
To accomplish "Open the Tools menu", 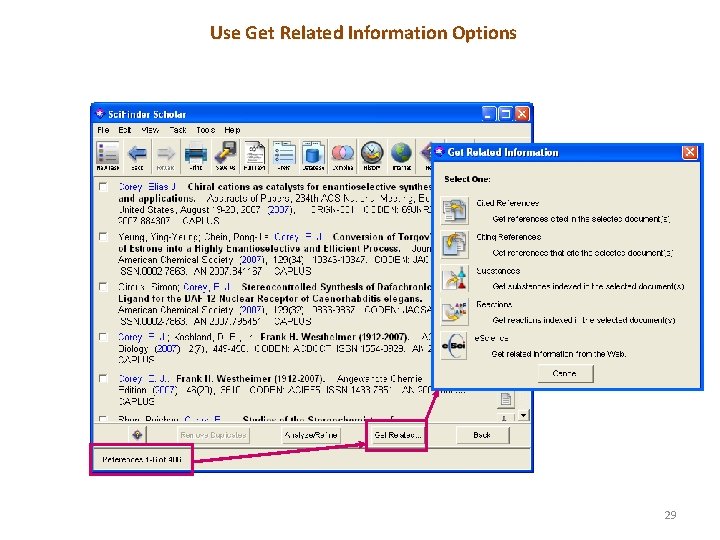I will [206, 130].
